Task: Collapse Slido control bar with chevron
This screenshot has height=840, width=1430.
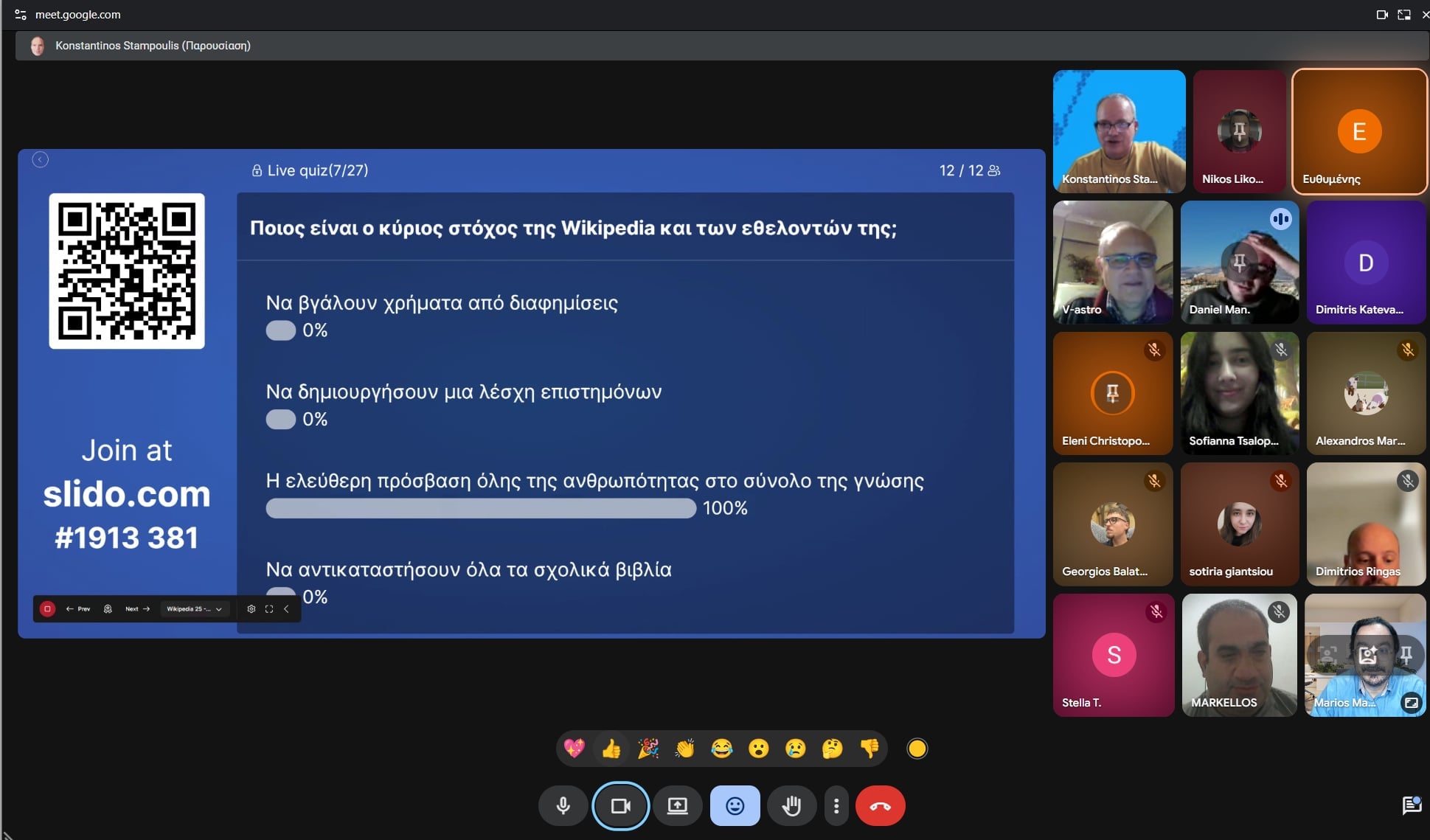Action: click(x=286, y=609)
